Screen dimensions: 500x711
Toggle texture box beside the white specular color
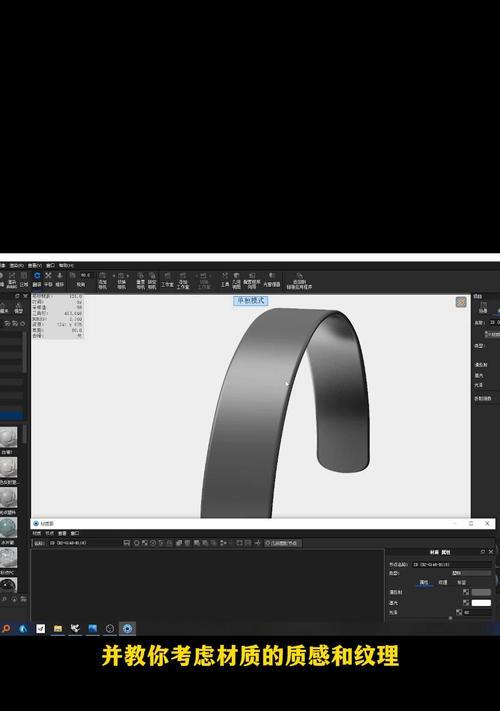[466, 603]
